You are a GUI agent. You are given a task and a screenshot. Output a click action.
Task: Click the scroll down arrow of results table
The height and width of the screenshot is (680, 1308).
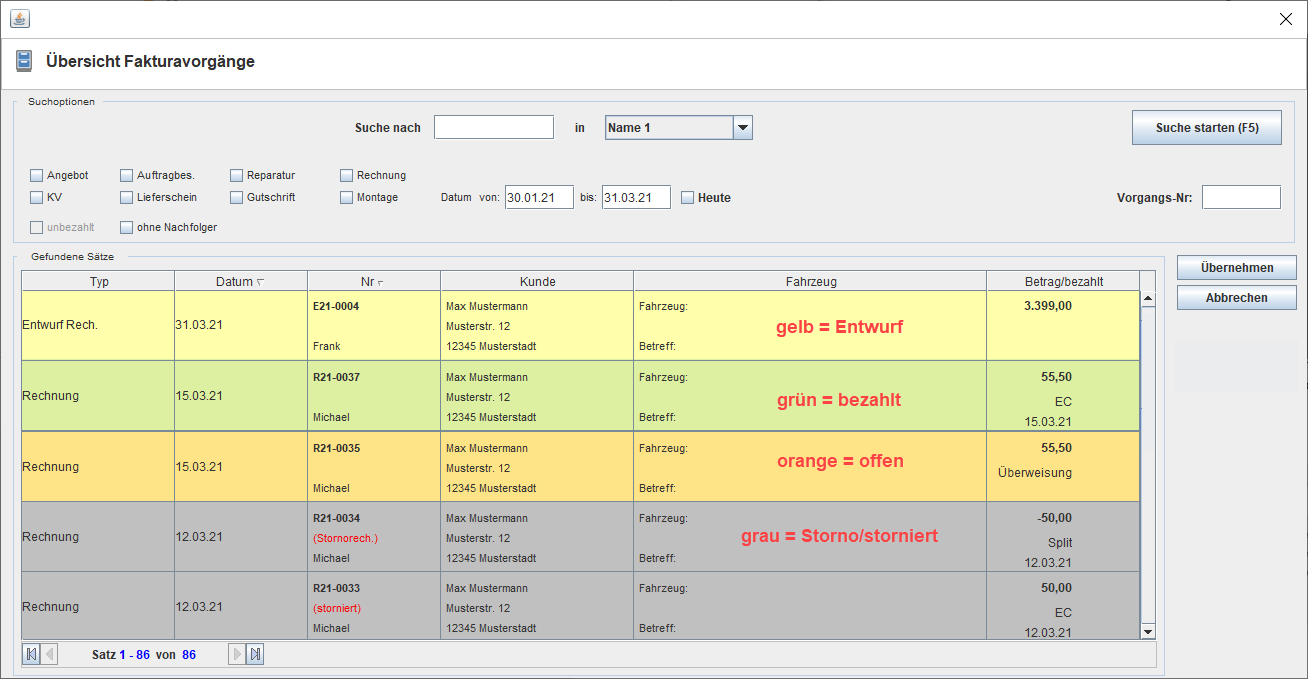click(1148, 631)
